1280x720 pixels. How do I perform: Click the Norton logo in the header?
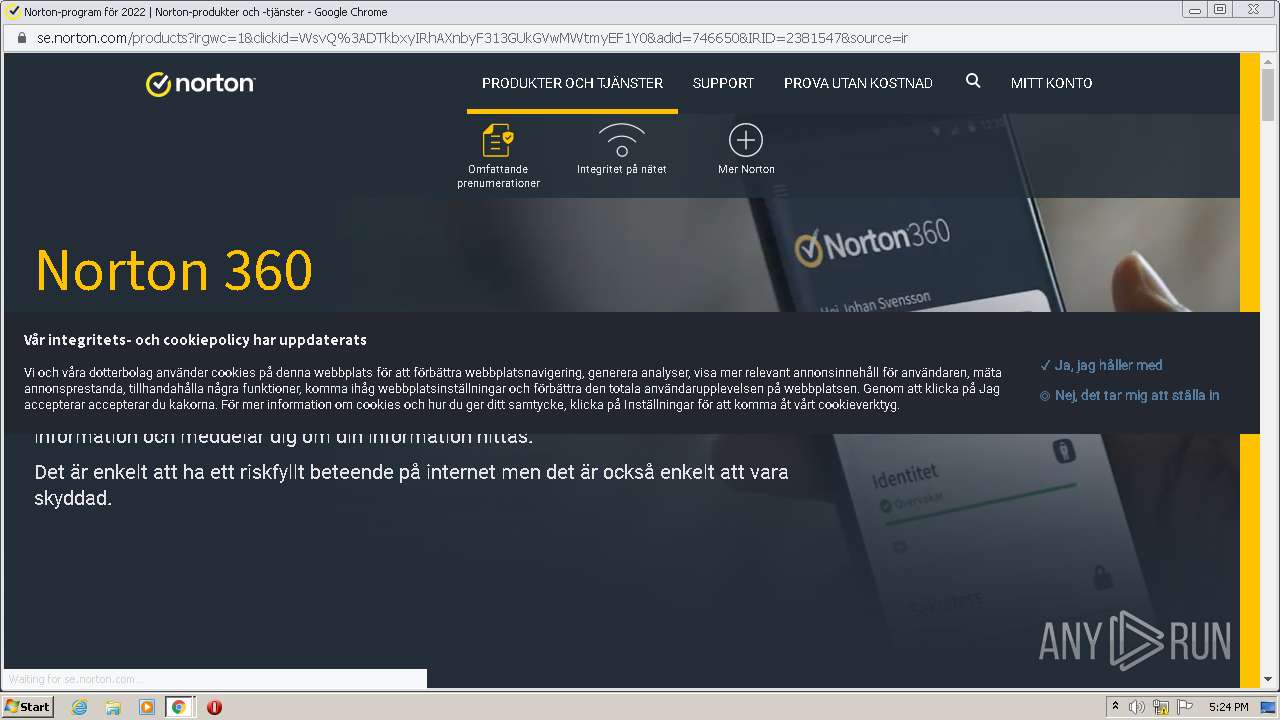tap(200, 83)
